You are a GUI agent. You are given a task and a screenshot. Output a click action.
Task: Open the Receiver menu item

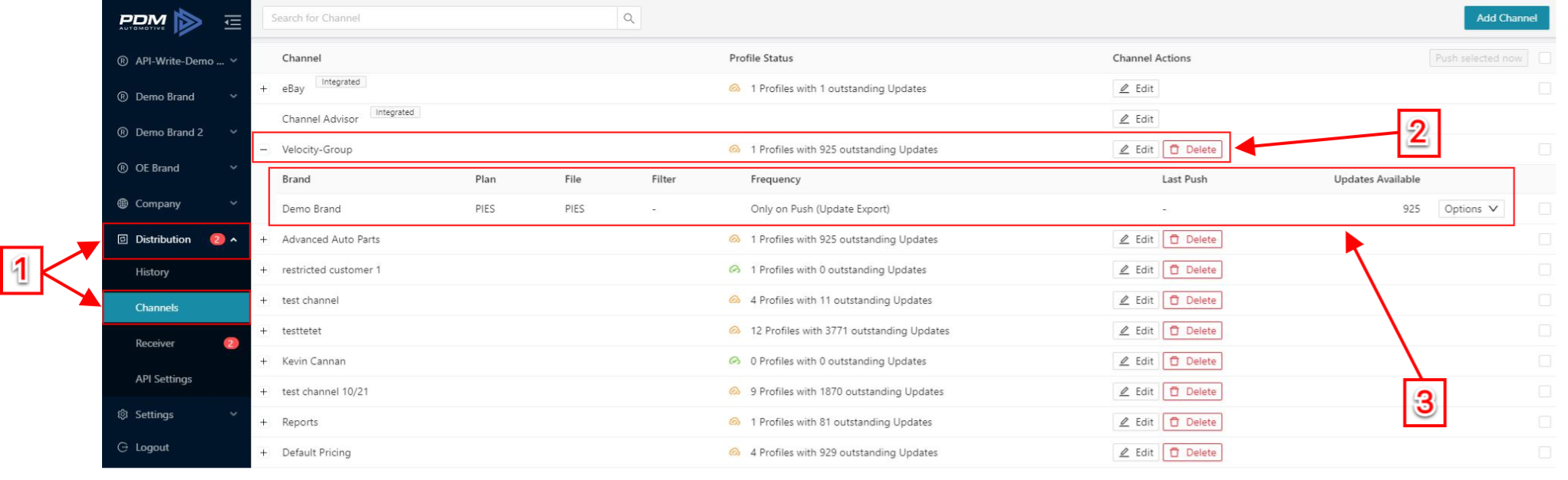click(x=177, y=343)
